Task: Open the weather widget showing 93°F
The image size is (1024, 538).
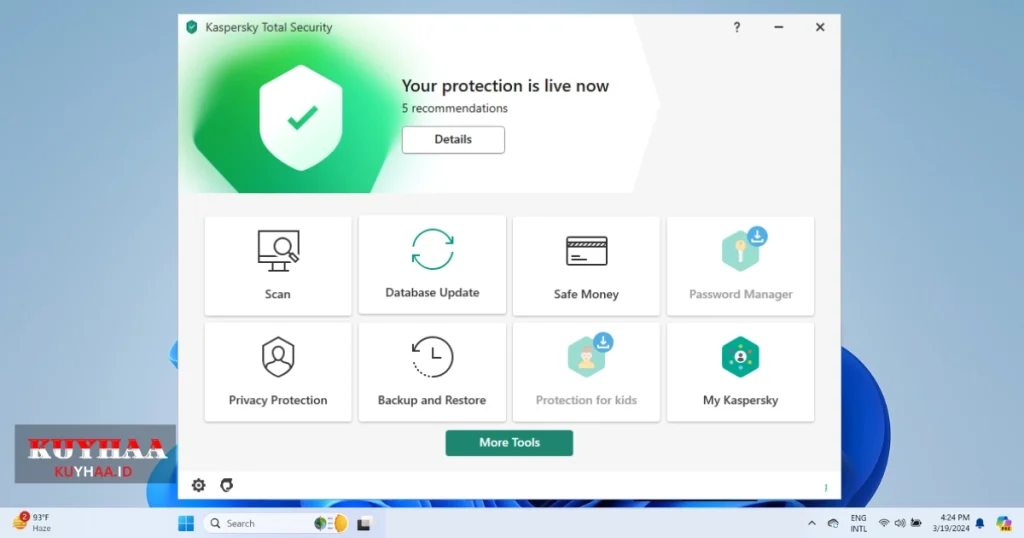Action: (x=31, y=522)
